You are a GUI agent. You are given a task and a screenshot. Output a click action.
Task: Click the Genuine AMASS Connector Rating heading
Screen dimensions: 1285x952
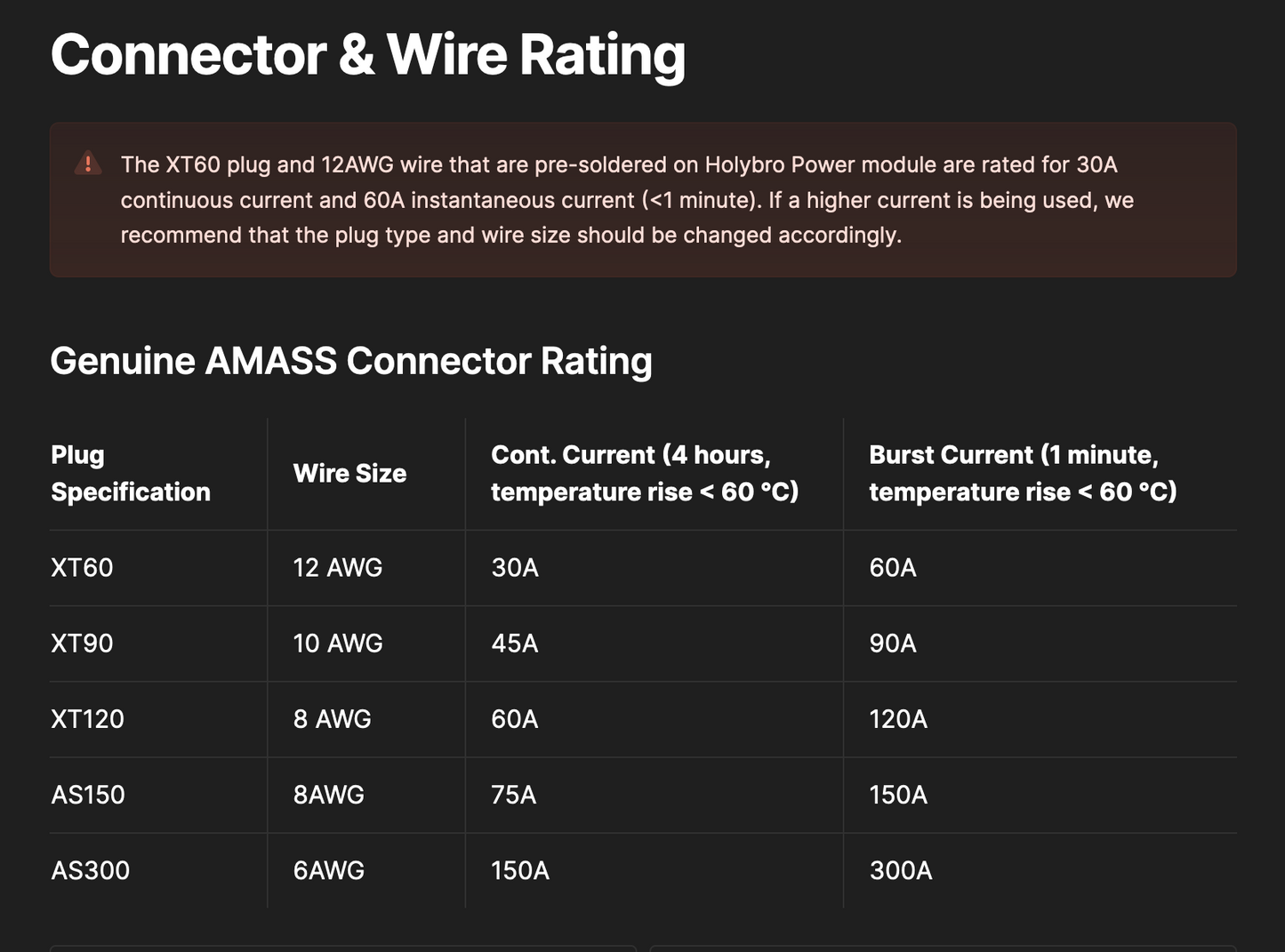[x=351, y=361]
